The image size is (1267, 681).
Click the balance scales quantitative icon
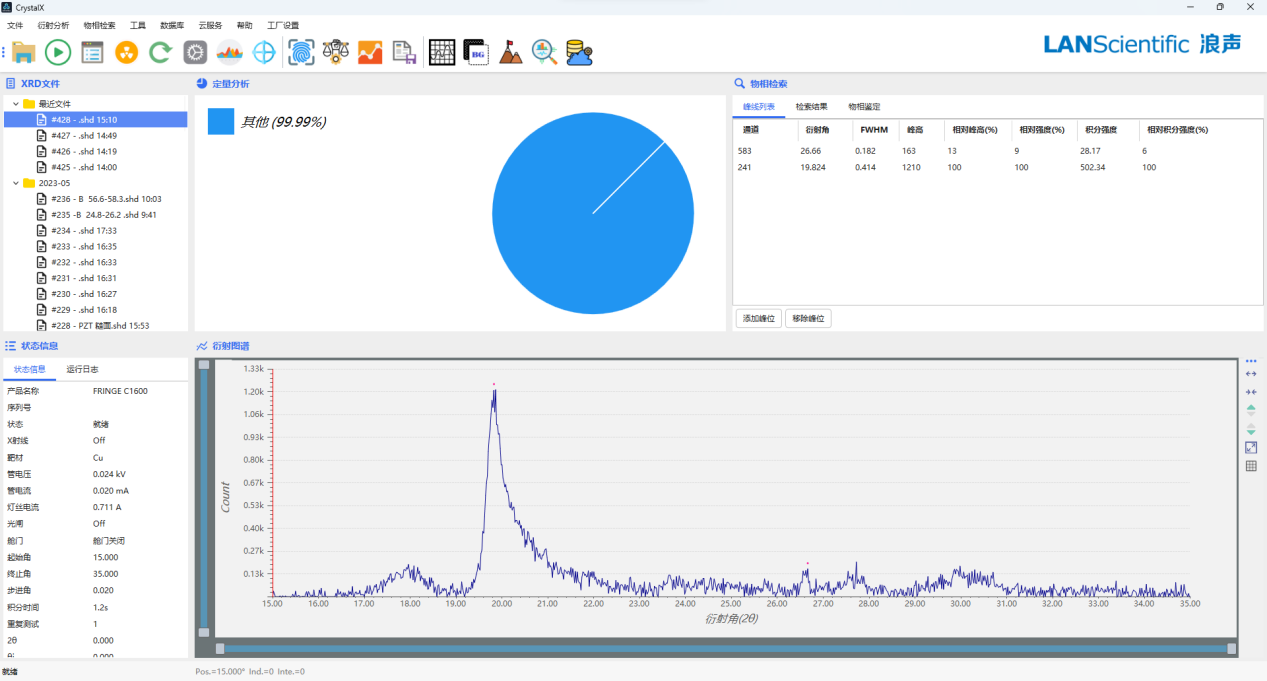(x=335, y=52)
